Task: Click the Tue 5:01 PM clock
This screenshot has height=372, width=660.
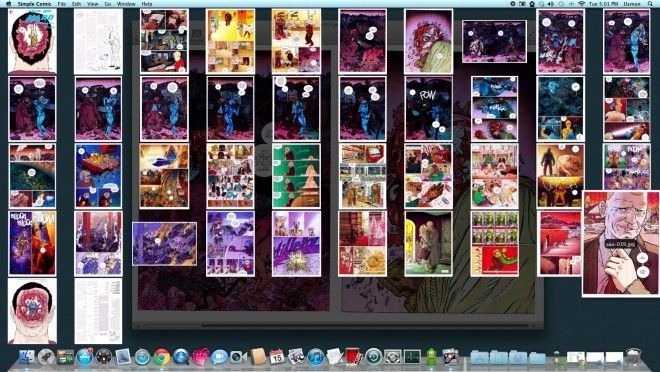Action: pyautogui.click(x=604, y=4)
